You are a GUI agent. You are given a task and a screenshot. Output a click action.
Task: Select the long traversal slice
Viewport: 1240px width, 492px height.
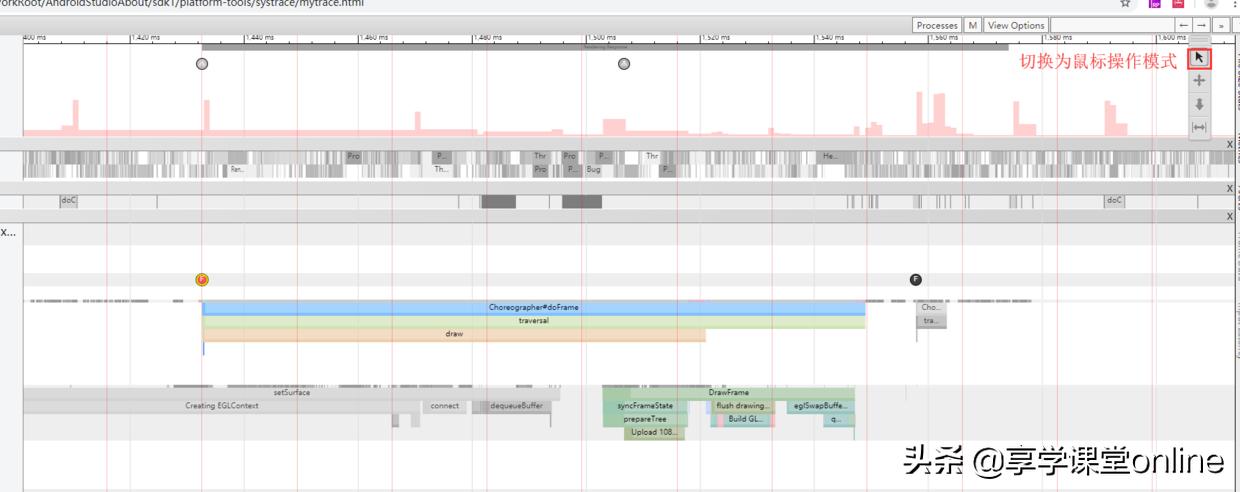click(534, 321)
